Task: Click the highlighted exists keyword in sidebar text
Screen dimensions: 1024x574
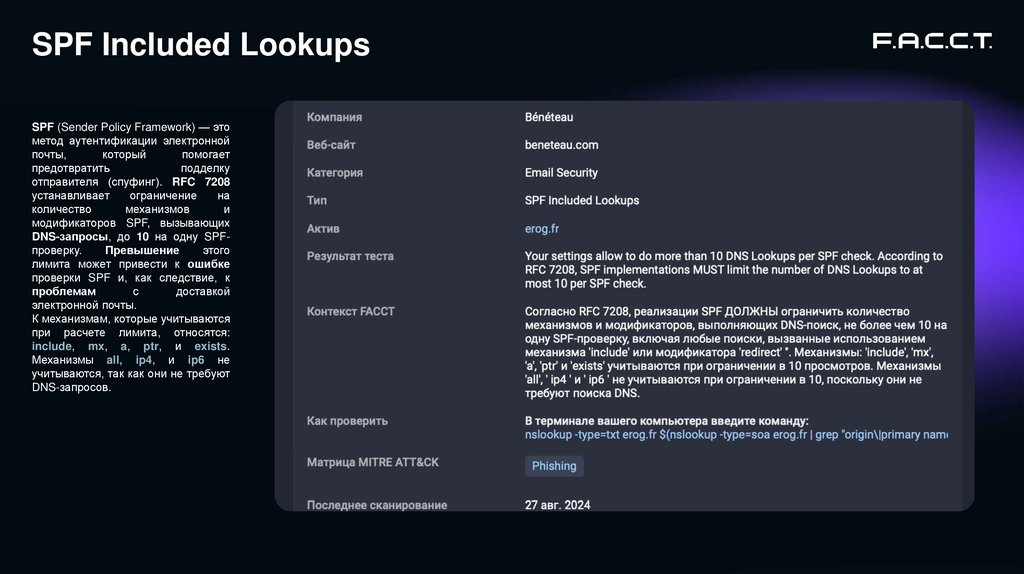Action: (x=212, y=346)
